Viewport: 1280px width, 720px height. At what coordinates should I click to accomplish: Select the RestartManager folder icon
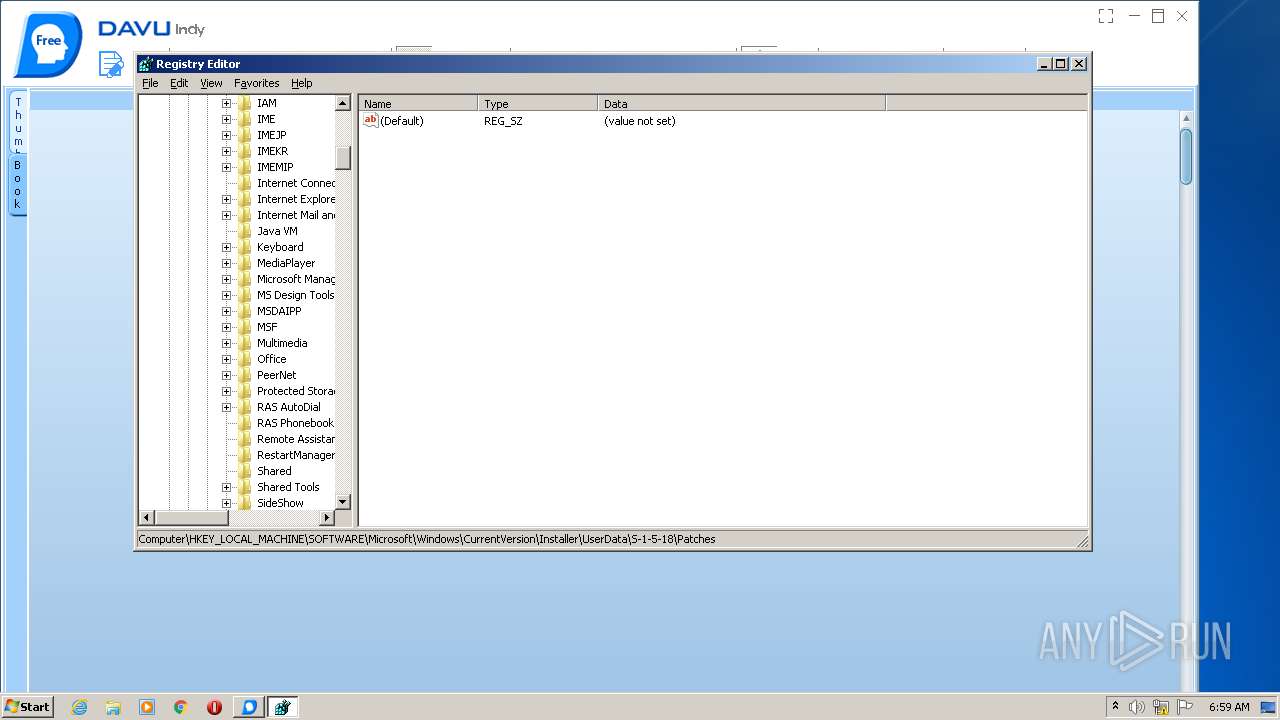click(245, 455)
